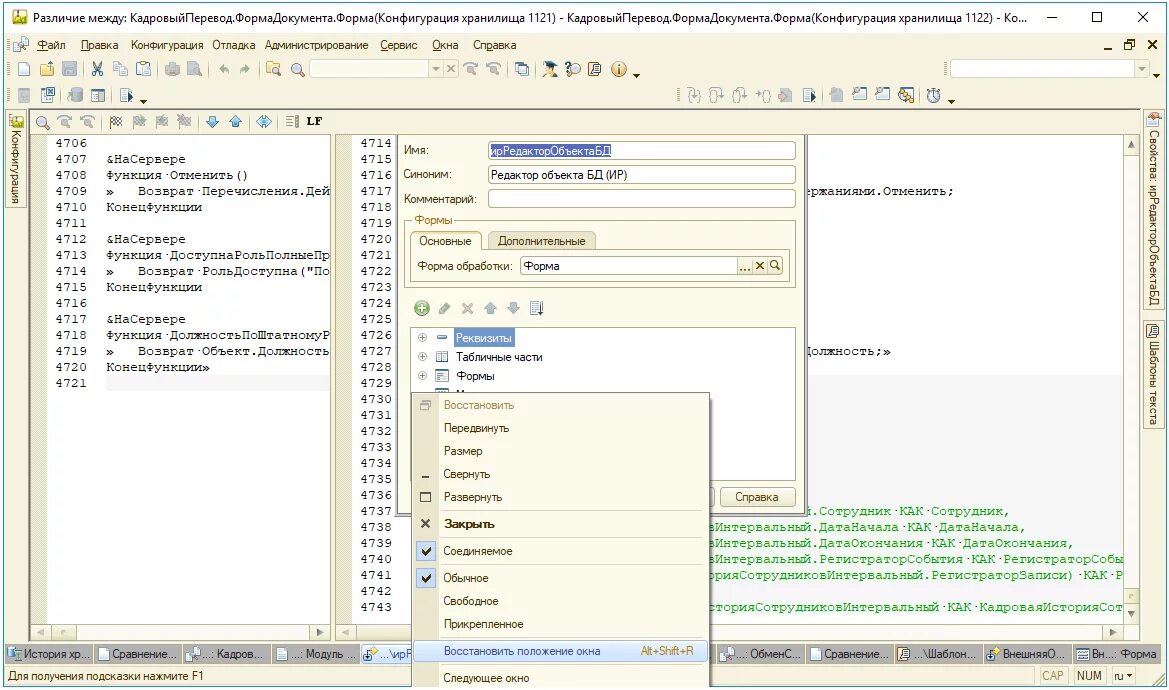Switch to the История хр... window tab
The image size is (1169, 690).
(x=49, y=654)
